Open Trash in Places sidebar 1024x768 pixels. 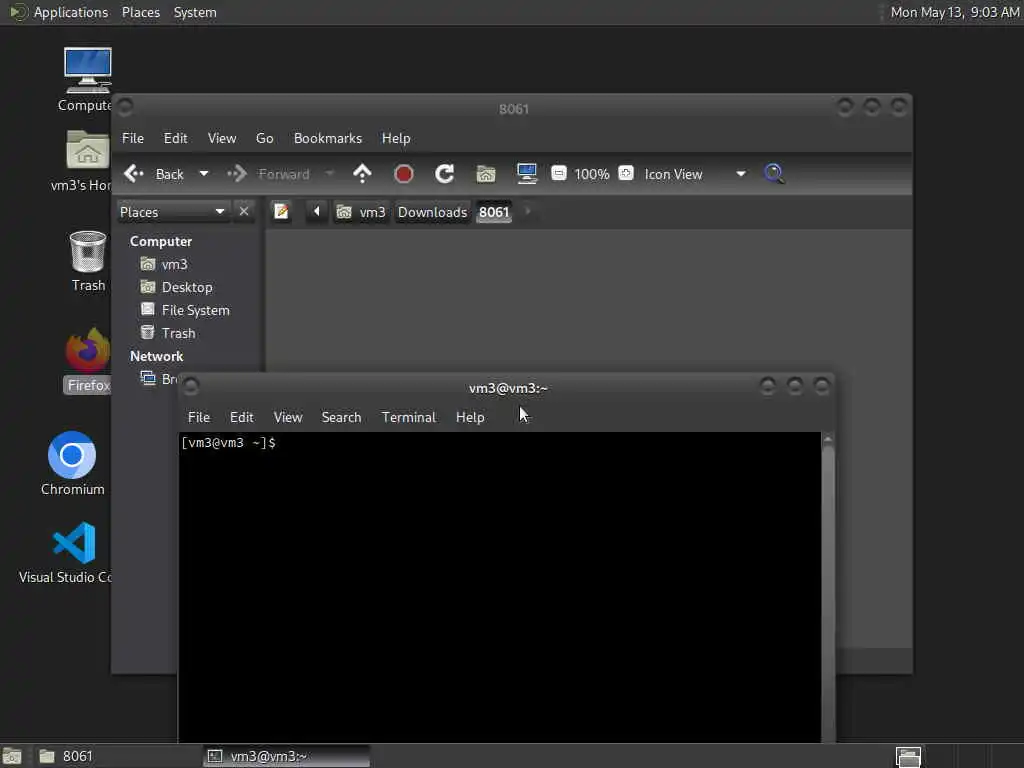coord(178,333)
